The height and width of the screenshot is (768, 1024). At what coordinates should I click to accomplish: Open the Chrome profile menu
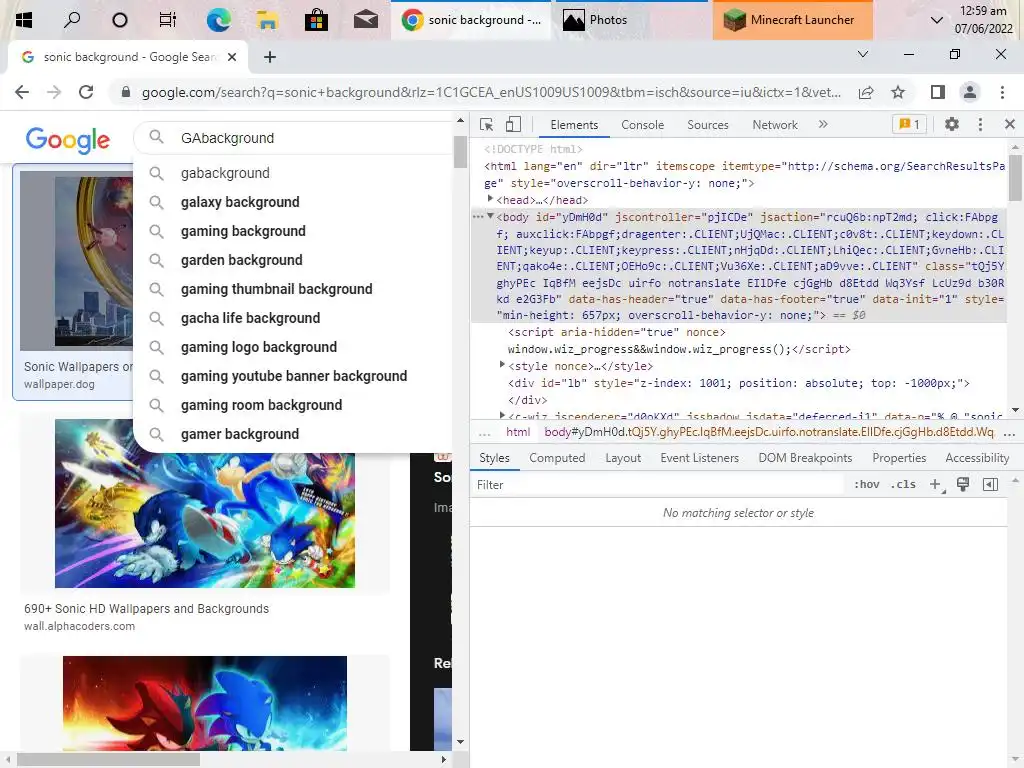970,92
